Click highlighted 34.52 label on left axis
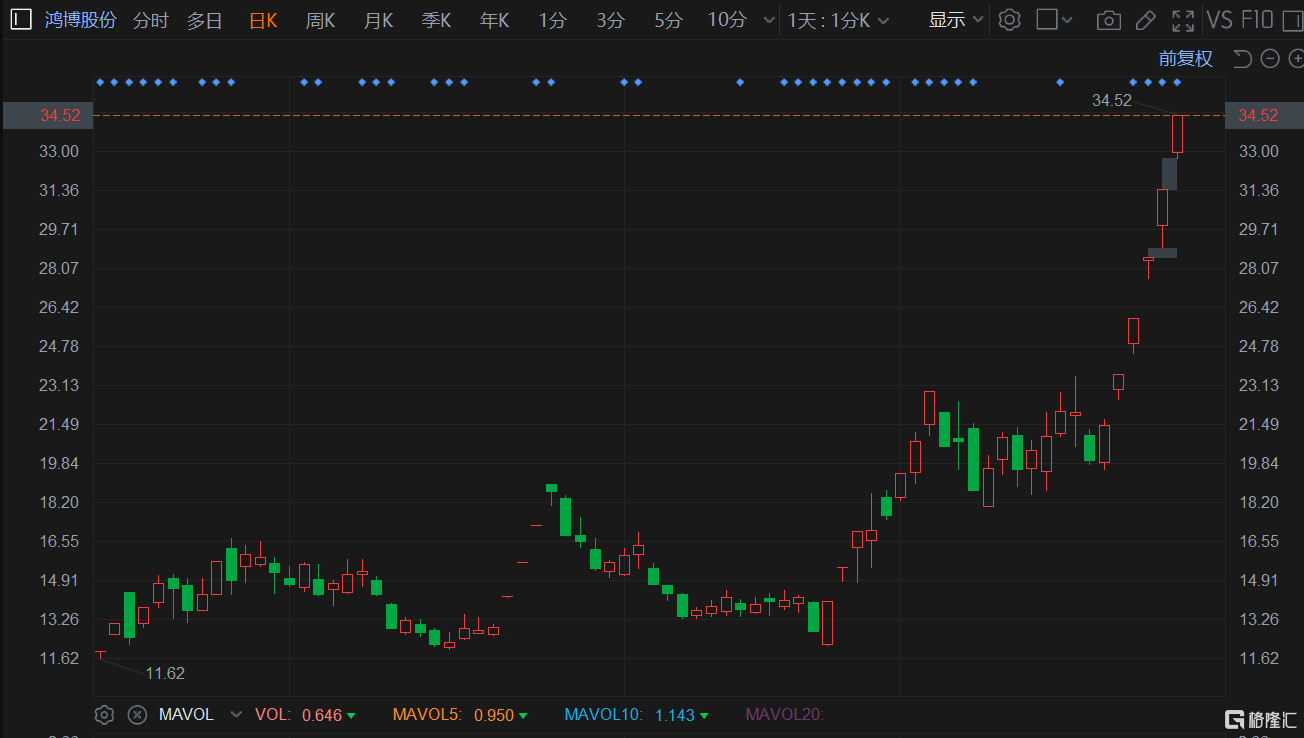This screenshot has width=1304, height=738. 48,115
